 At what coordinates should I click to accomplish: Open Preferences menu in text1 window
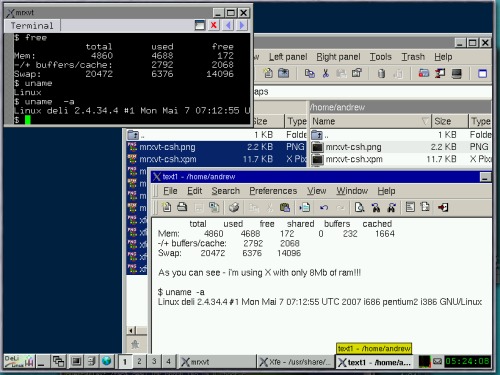273,191
